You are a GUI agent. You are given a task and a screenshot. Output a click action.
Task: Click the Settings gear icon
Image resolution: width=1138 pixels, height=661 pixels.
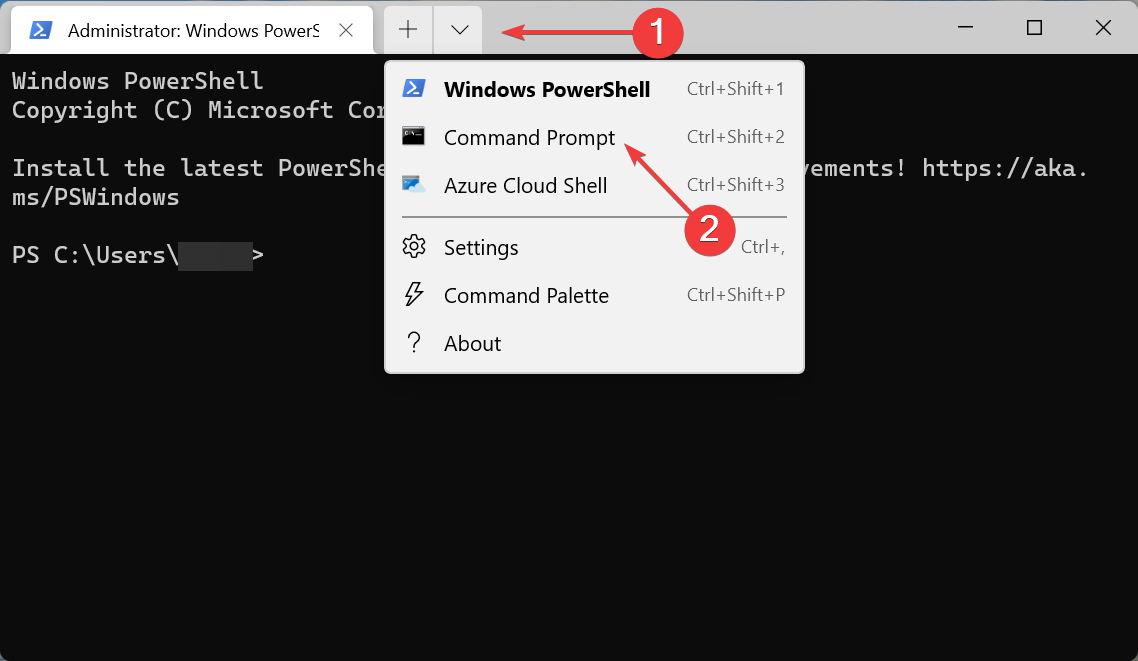(x=414, y=247)
